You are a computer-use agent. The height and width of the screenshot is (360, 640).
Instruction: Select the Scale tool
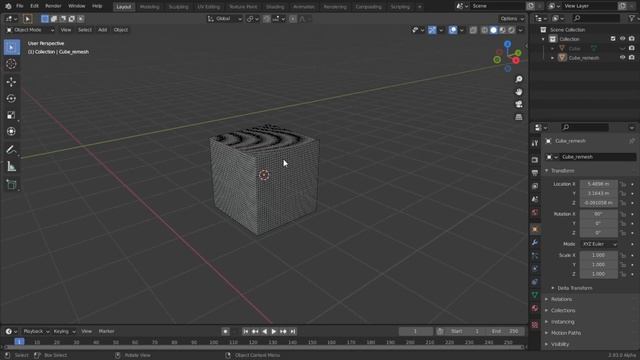11,115
